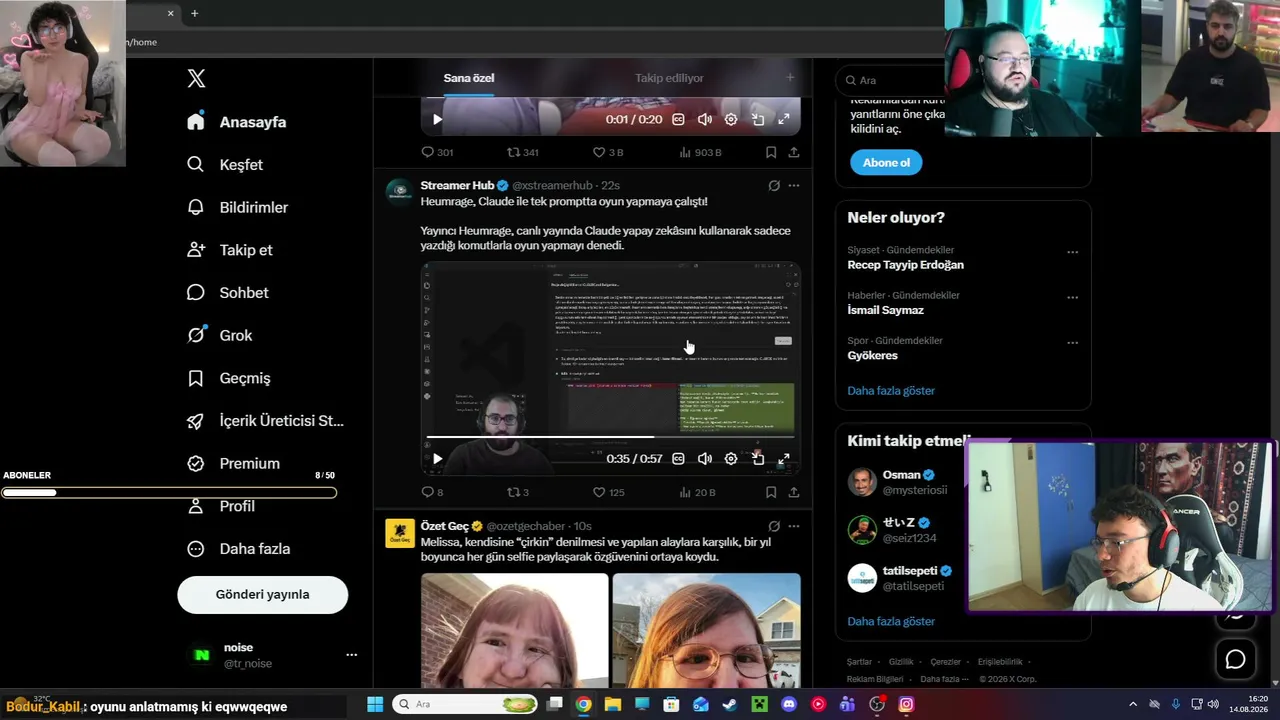Open Grok from the sidebar
Viewport: 1280px width, 720px height.
(220, 336)
